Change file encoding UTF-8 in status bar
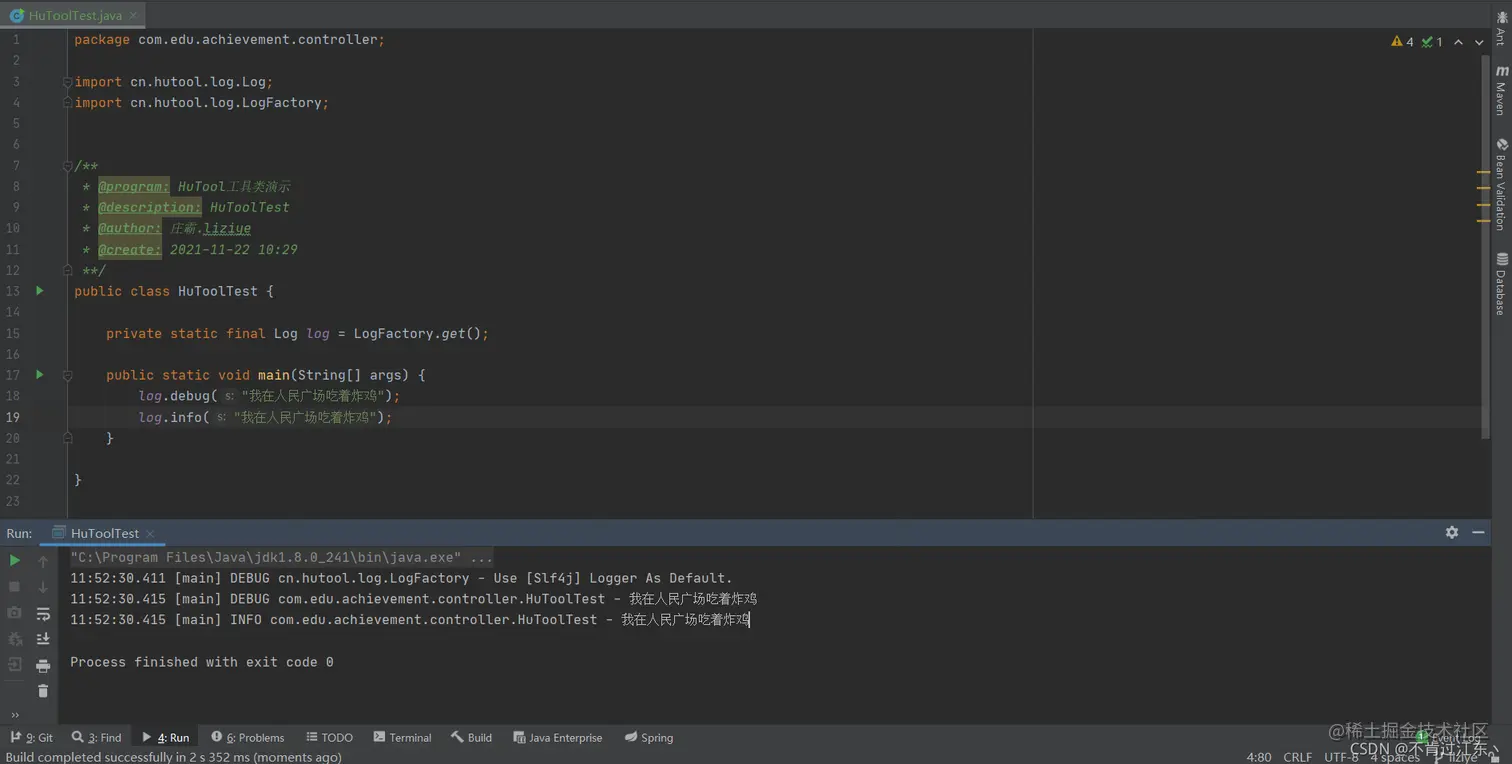This screenshot has width=1512, height=764. tap(1341, 757)
